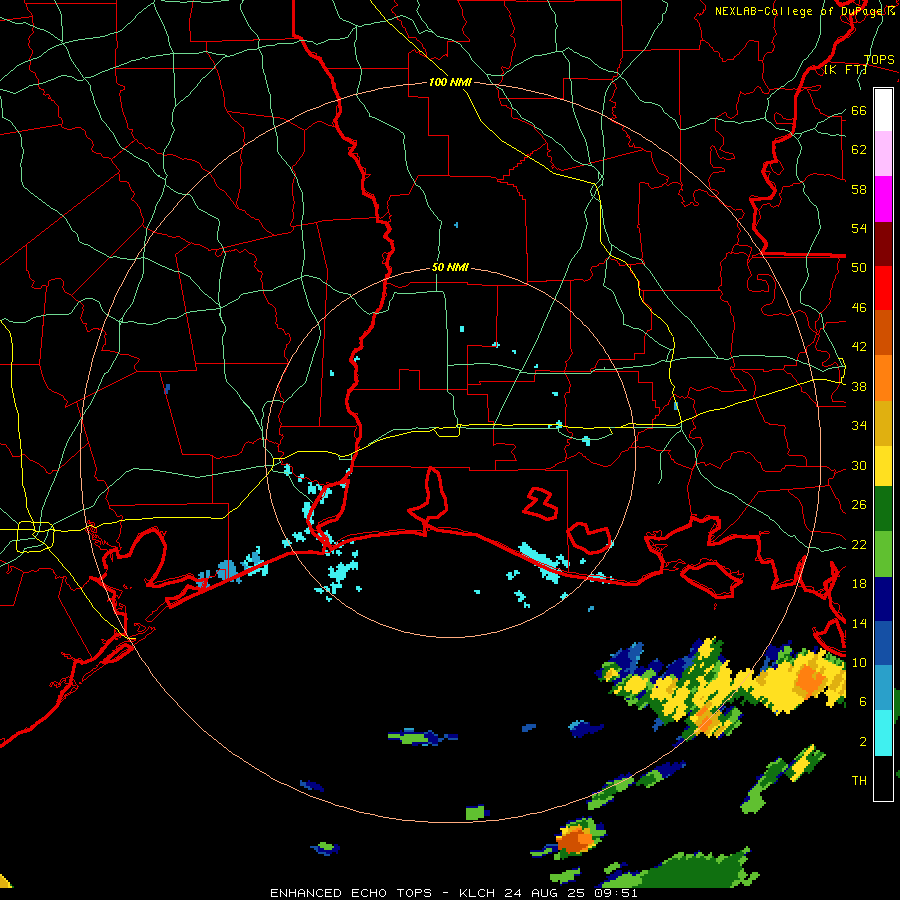Click the '10' legend value
The image size is (900, 900).
pos(859,663)
